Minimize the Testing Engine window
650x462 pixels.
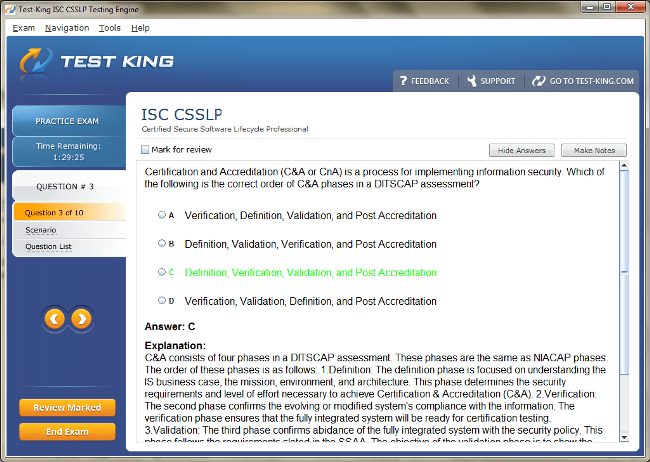pyautogui.click(x=590, y=7)
